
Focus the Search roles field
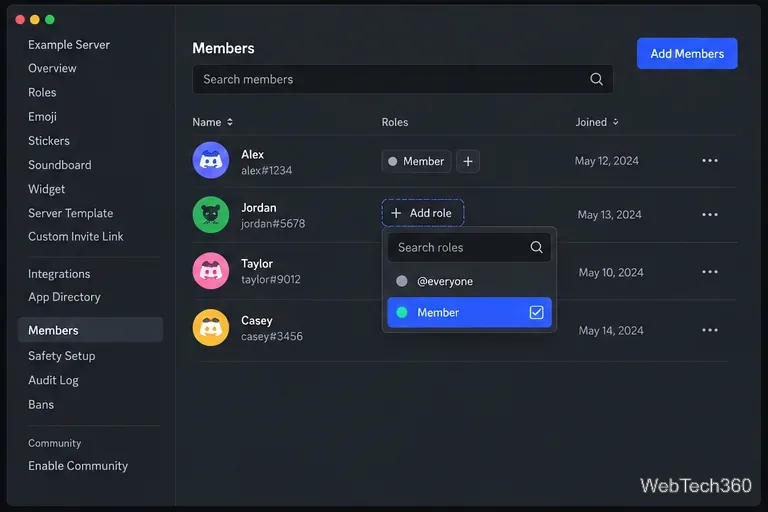pyautogui.click(x=469, y=247)
